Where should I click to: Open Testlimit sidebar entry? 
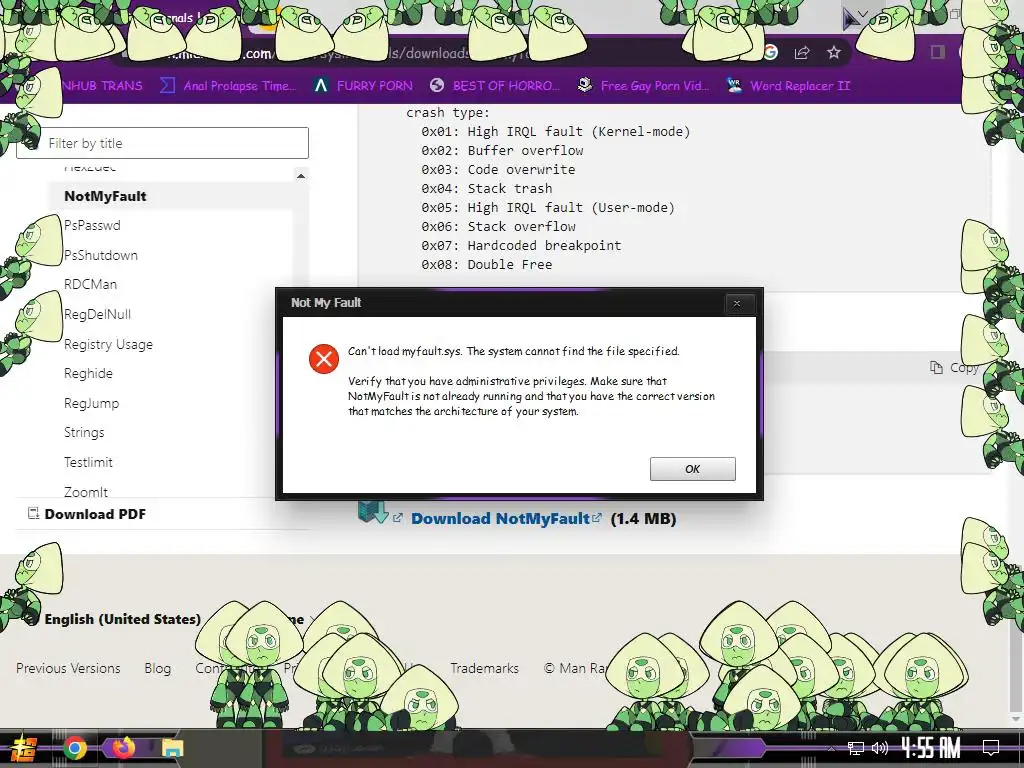coord(88,462)
